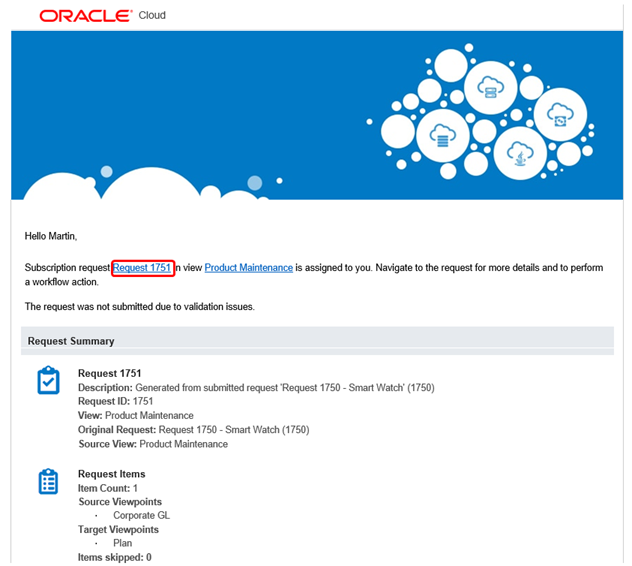Select the 'Request Items' heading
The image size is (632, 566).
pyautogui.click(x=112, y=474)
